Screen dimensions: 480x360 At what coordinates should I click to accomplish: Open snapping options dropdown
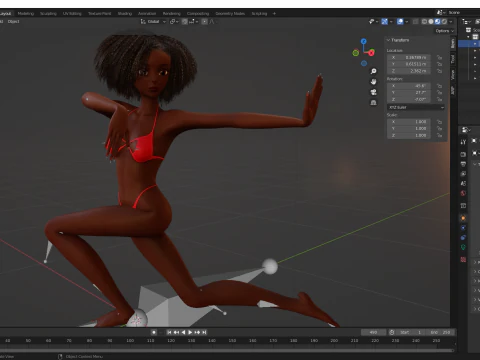tap(193, 21)
